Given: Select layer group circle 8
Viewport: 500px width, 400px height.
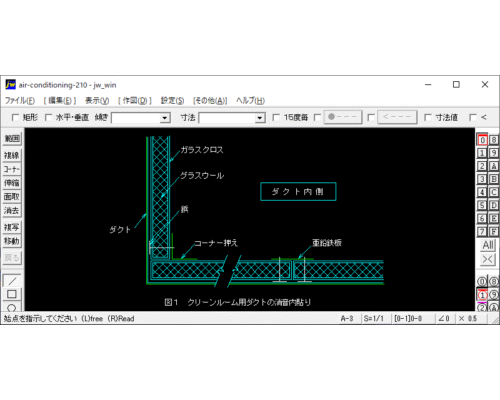Looking at the screenshot, I should click(494, 282).
